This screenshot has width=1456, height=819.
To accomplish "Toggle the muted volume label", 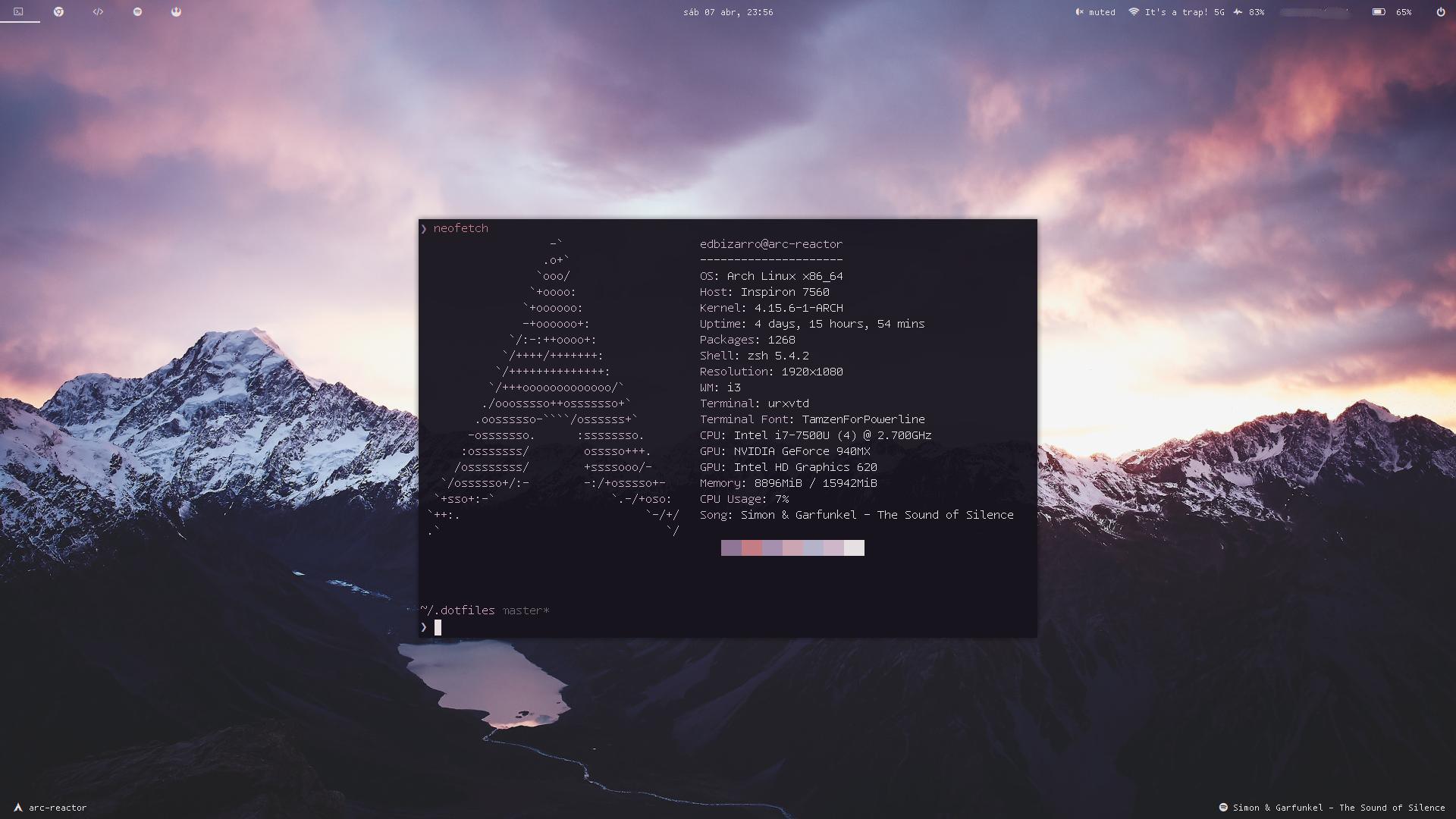I will point(1102,12).
